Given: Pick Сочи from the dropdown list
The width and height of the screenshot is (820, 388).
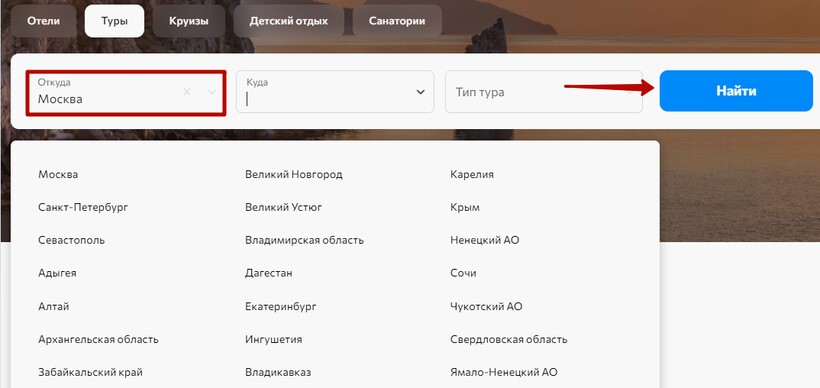Looking at the screenshot, I should click(463, 273).
